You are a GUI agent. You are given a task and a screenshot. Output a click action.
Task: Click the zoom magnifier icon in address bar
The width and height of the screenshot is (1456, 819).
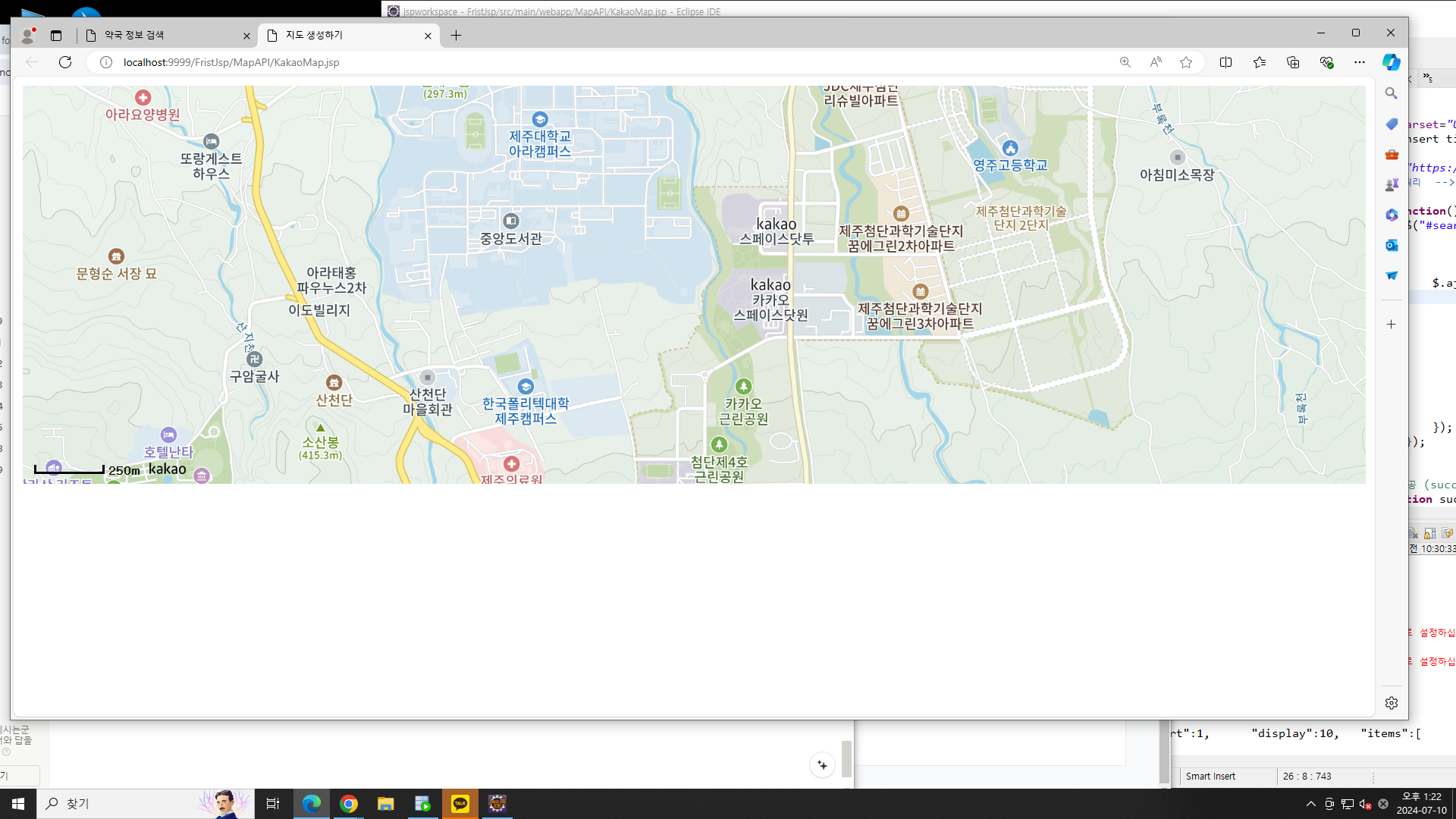tap(1125, 62)
